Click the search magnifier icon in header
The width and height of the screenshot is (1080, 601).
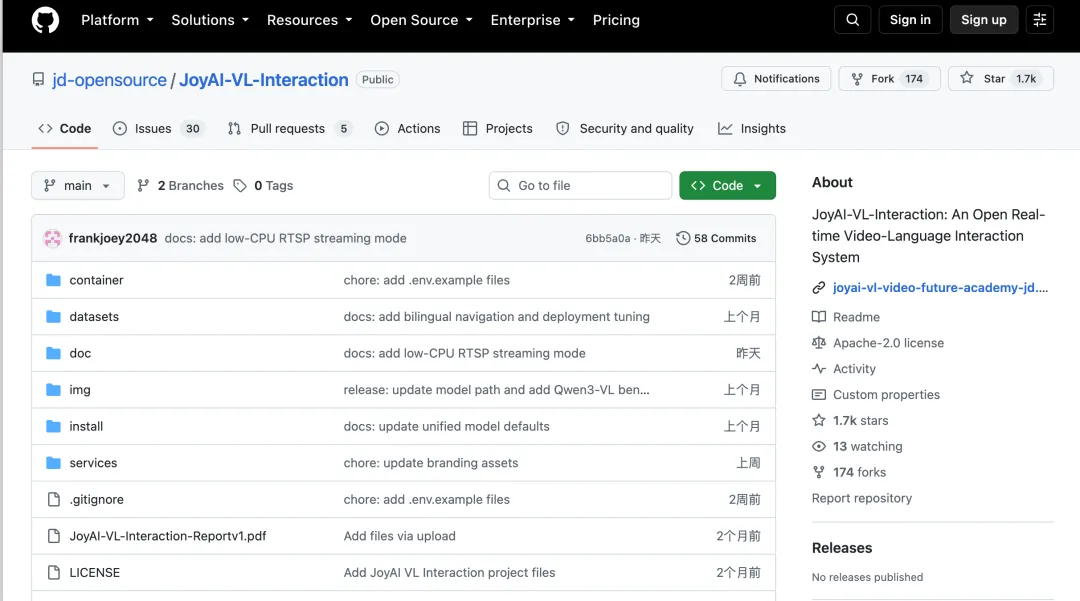point(852,20)
